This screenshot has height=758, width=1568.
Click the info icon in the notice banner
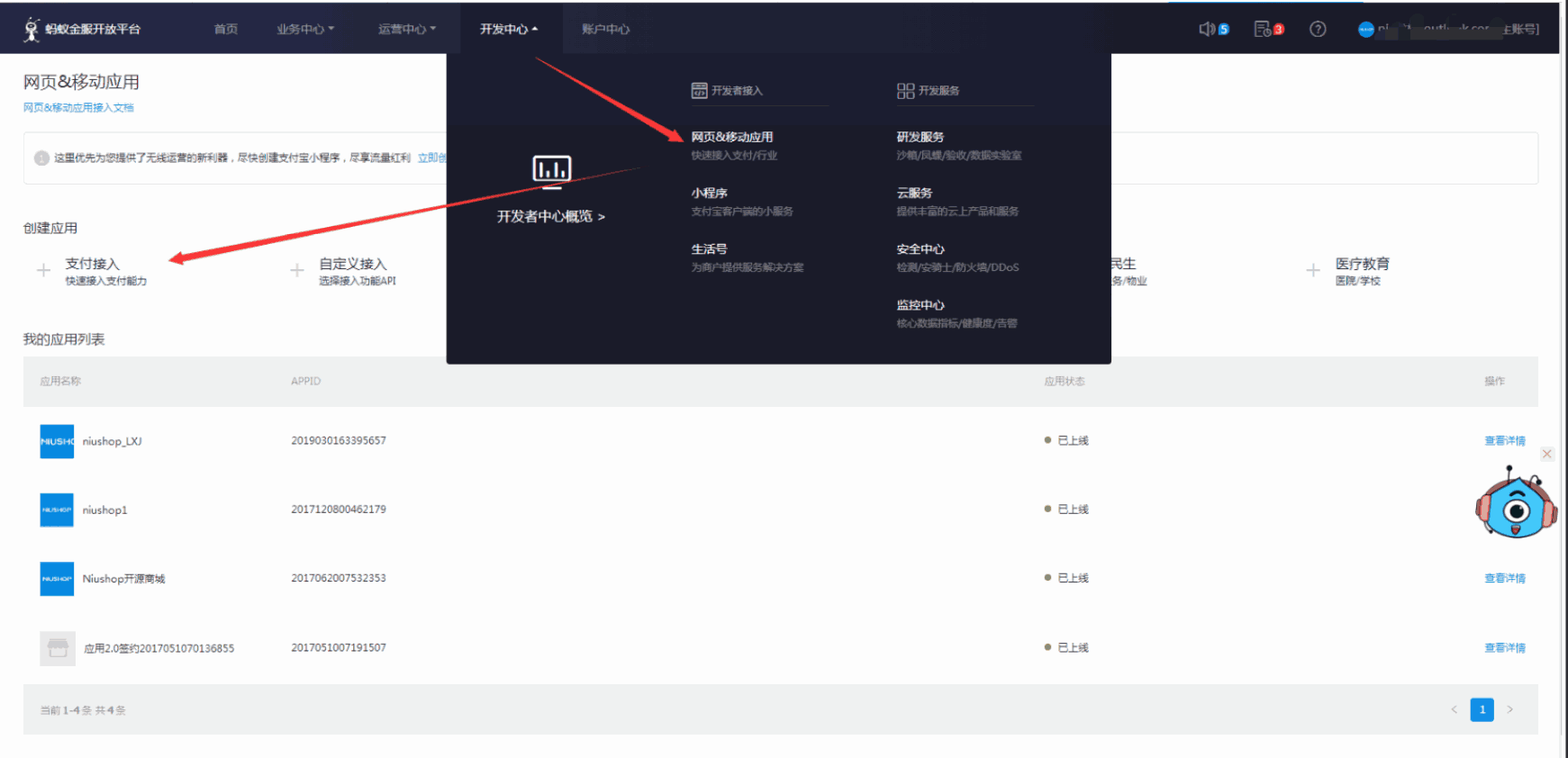click(41, 158)
